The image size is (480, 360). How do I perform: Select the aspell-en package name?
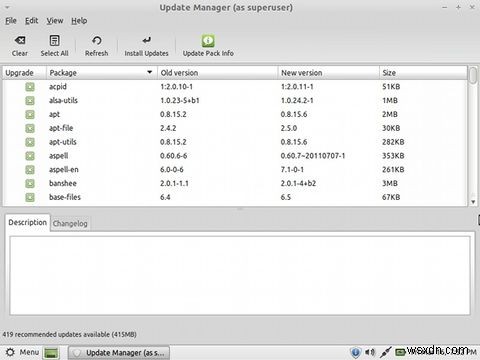point(64,169)
